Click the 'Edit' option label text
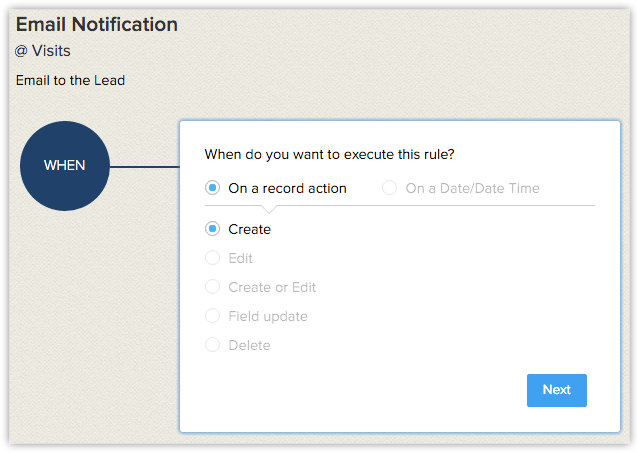Viewport: 639px width, 453px height. click(x=240, y=258)
